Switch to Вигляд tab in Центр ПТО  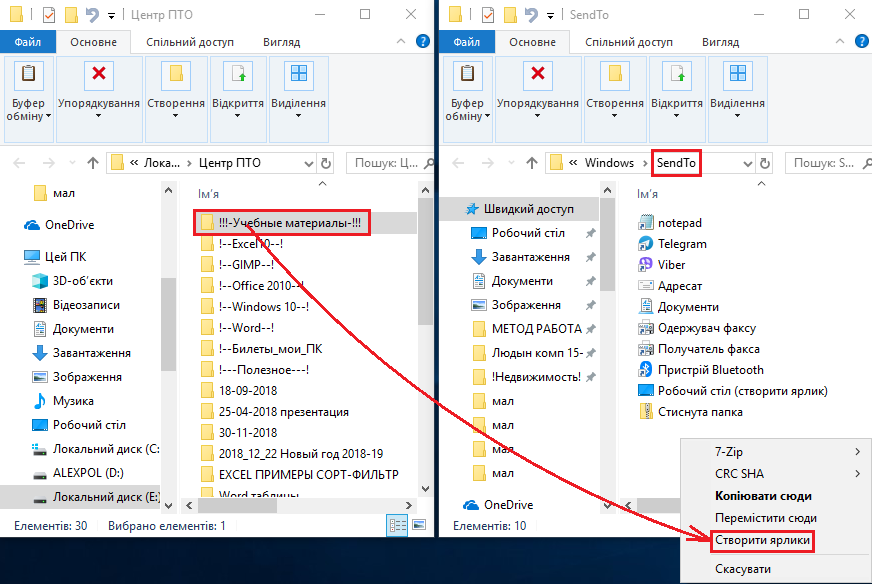pyautogui.click(x=281, y=42)
